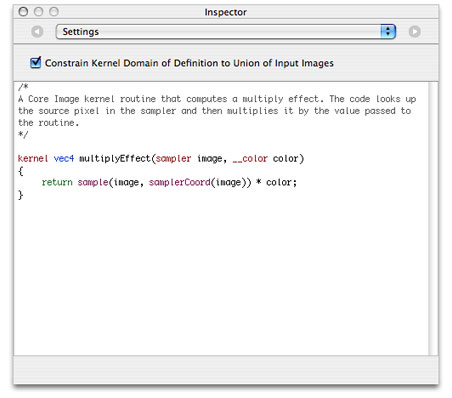Click the forward arrow in Inspector
Screen dimensions: 452x398
414,32
